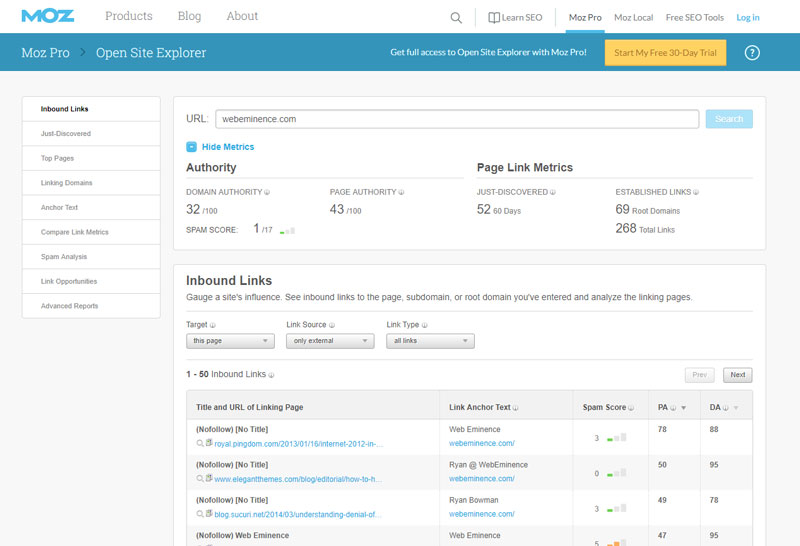Open the help question mark icon

point(752,53)
